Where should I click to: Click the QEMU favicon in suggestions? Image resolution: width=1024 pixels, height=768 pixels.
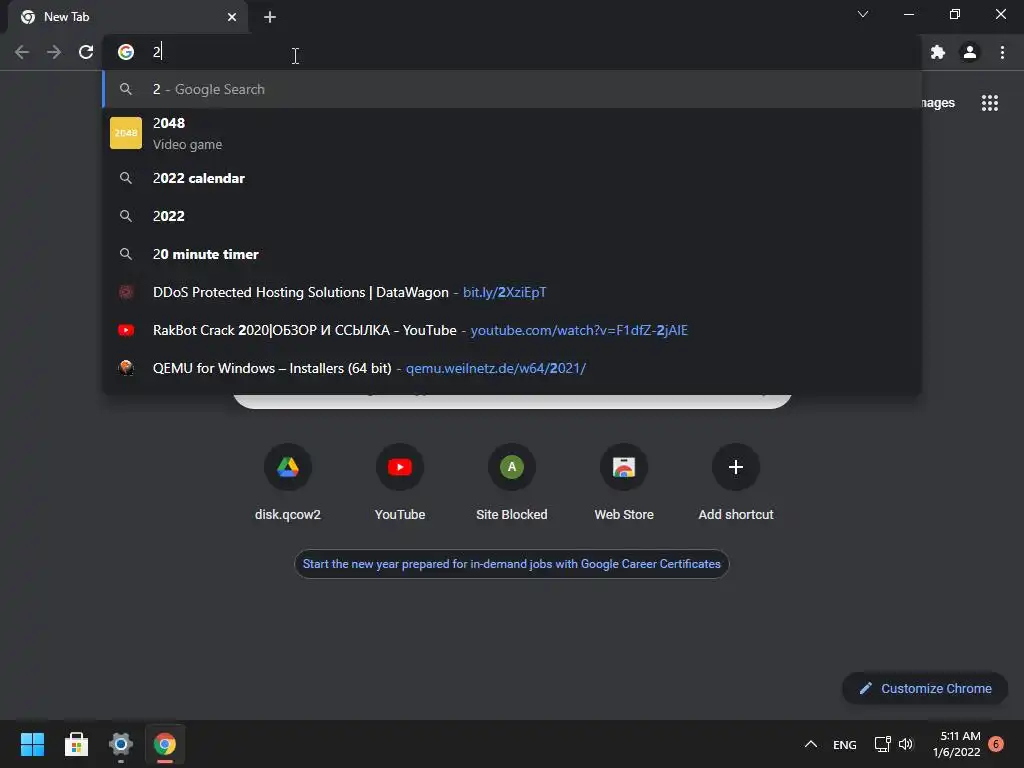[x=126, y=368]
